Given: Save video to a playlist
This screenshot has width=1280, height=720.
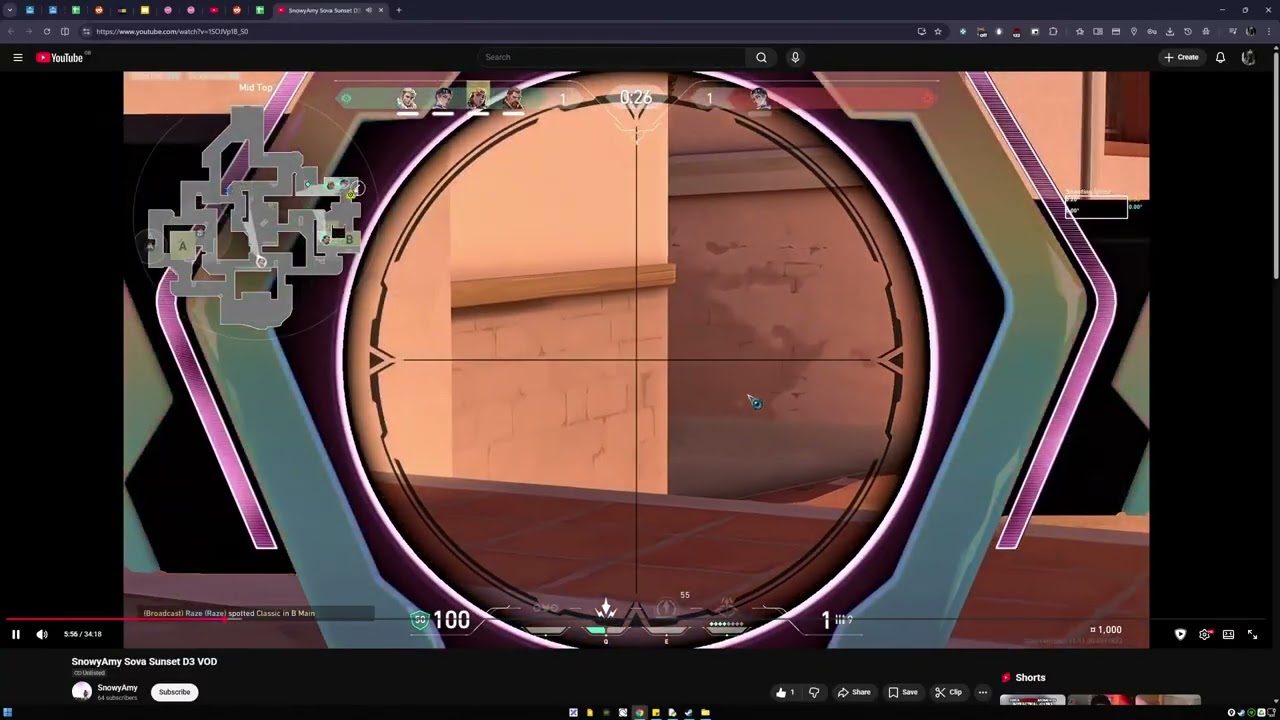Looking at the screenshot, I should (903, 692).
